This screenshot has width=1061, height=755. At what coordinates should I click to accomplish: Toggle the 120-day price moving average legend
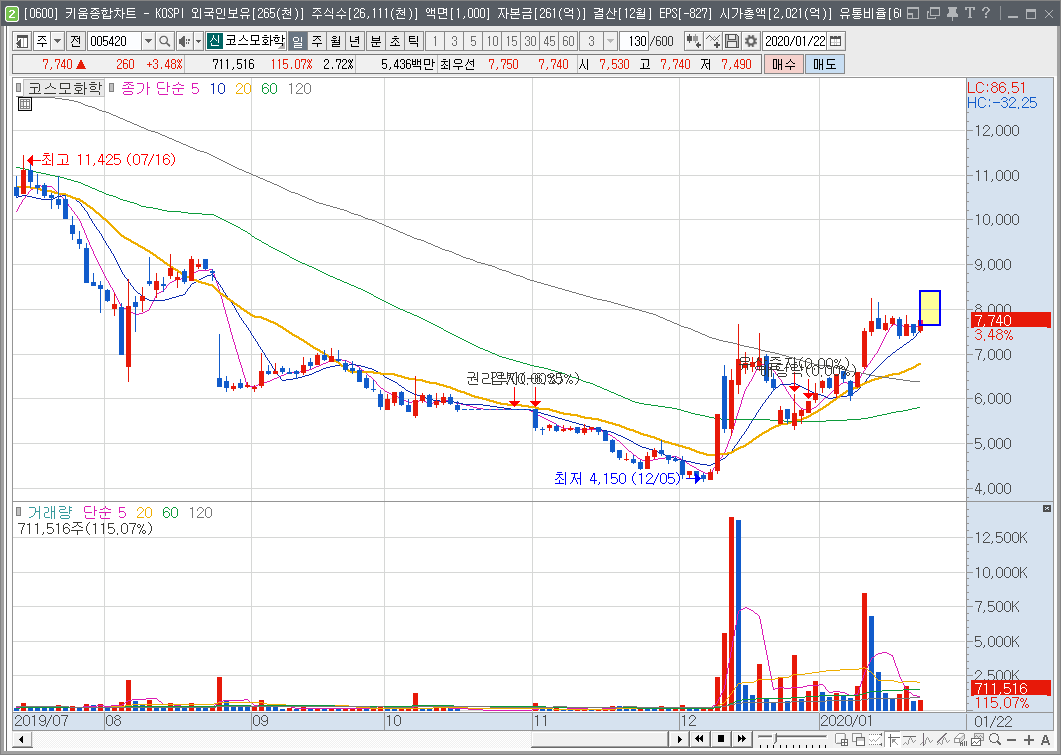point(299,89)
